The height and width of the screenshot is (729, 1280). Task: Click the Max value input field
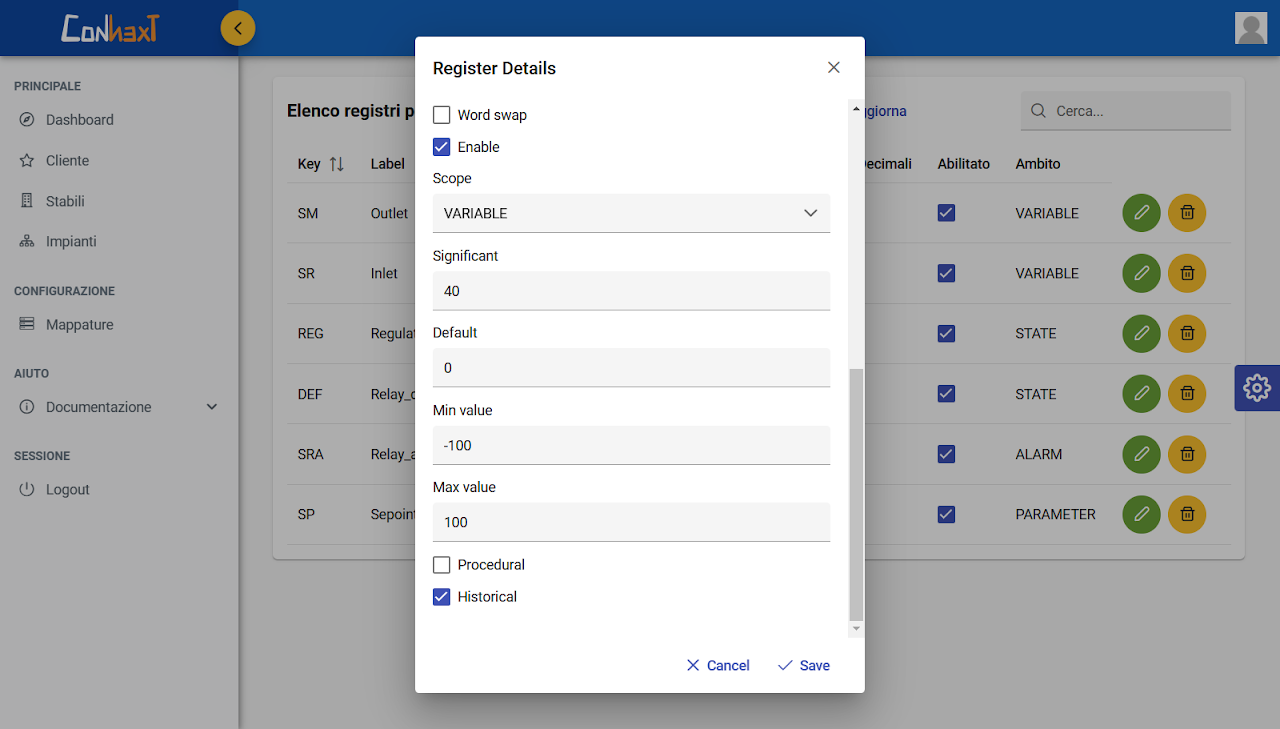pyautogui.click(x=631, y=522)
